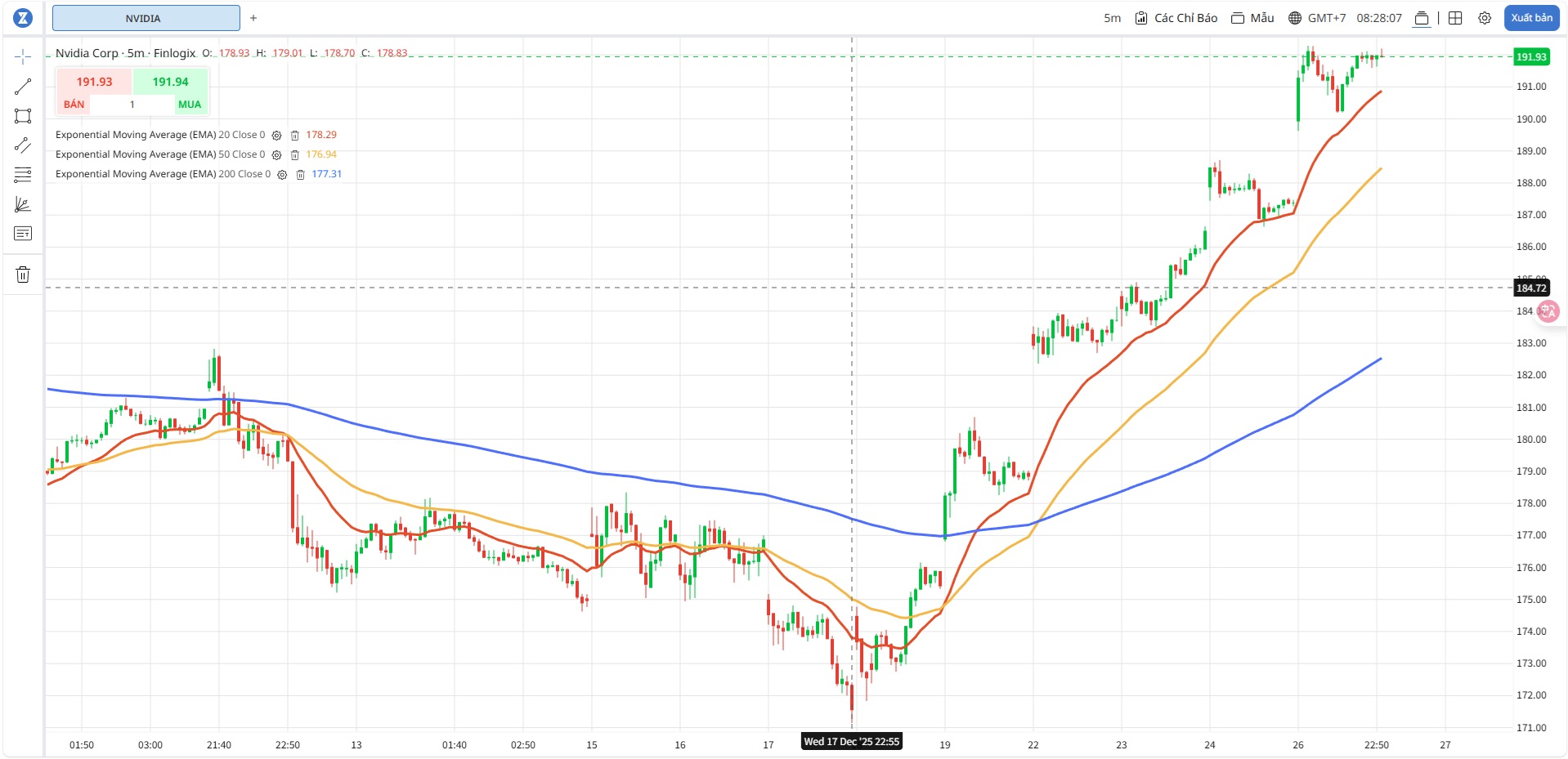1568x759 pixels.
Task: Select the rectangle shape tool
Action: pos(23,116)
